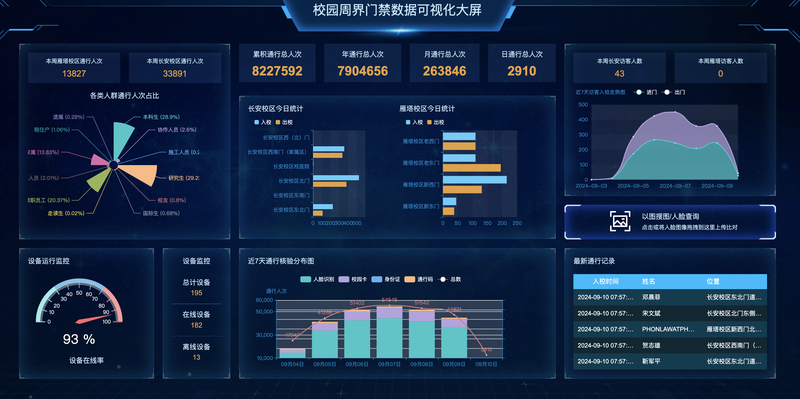This screenshot has height=399, width=800.
Task: Open record row for 贺志雄
Action: [670, 345]
